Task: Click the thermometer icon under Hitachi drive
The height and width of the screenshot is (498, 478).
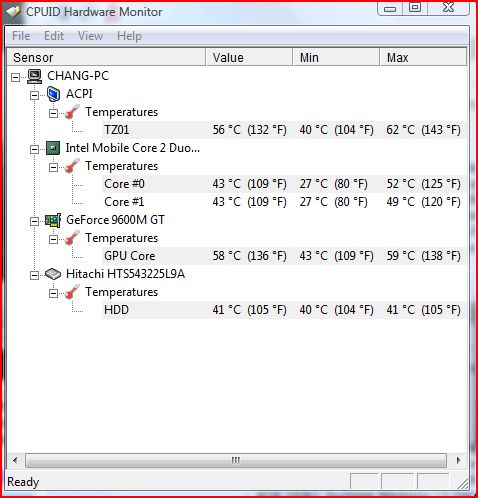Action: pos(72,292)
